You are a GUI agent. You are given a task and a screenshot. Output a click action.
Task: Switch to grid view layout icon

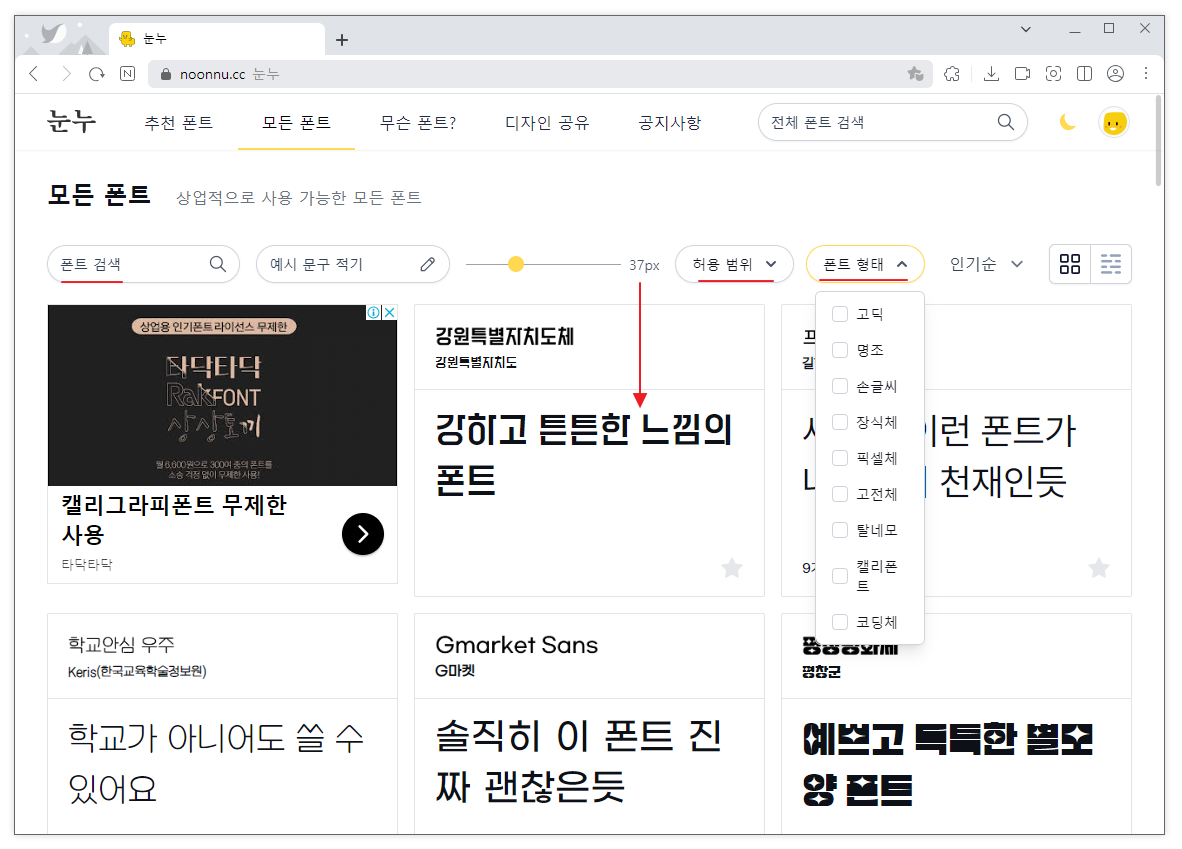point(1070,264)
